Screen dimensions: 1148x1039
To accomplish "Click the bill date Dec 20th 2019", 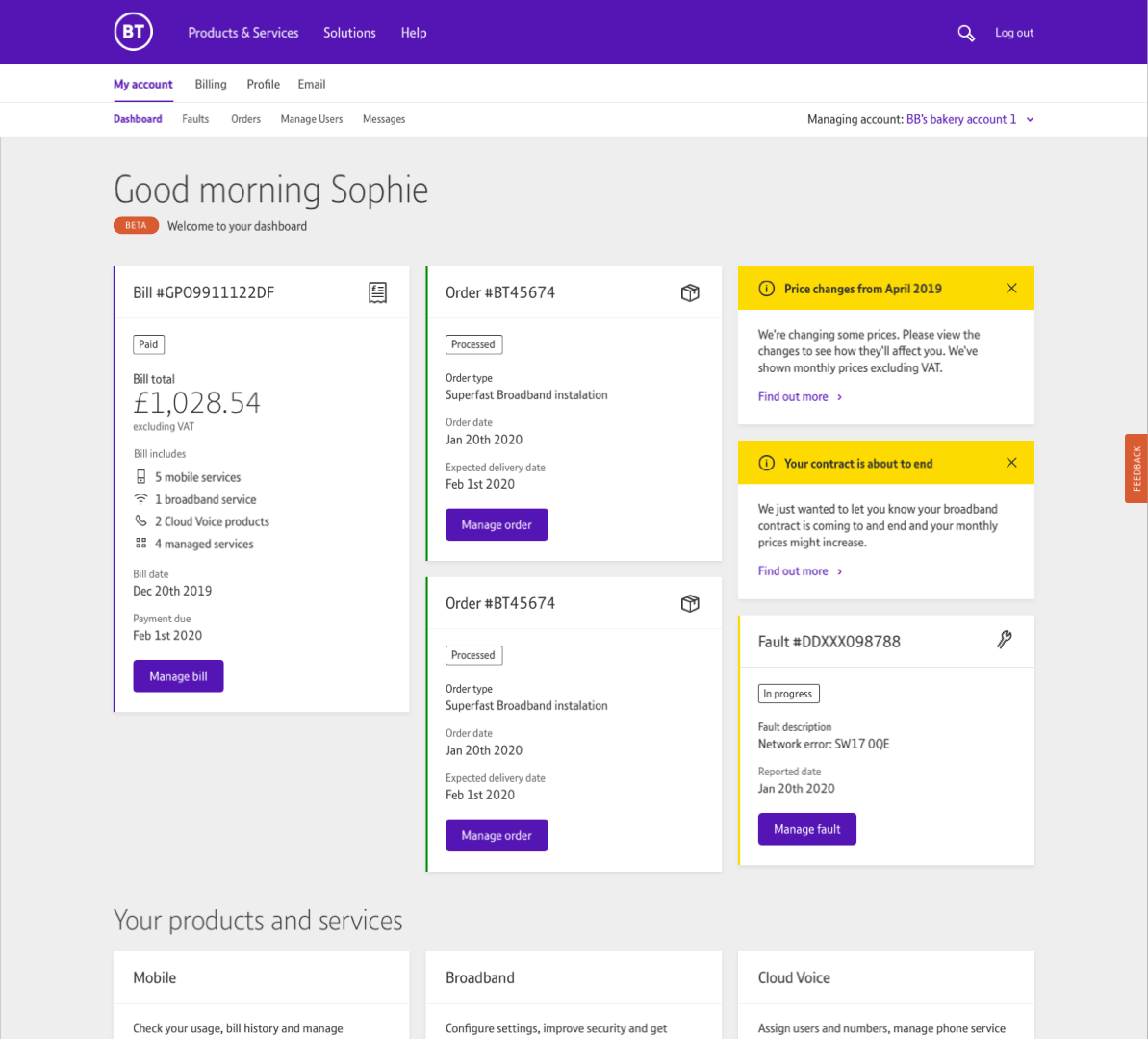I will coord(172,591).
